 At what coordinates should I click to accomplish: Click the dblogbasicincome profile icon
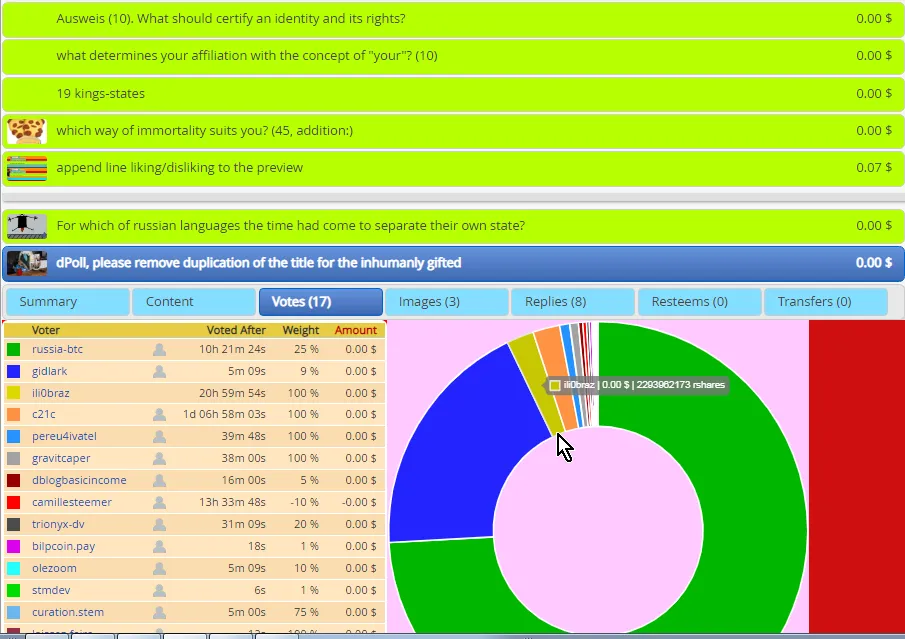click(x=159, y=480)
